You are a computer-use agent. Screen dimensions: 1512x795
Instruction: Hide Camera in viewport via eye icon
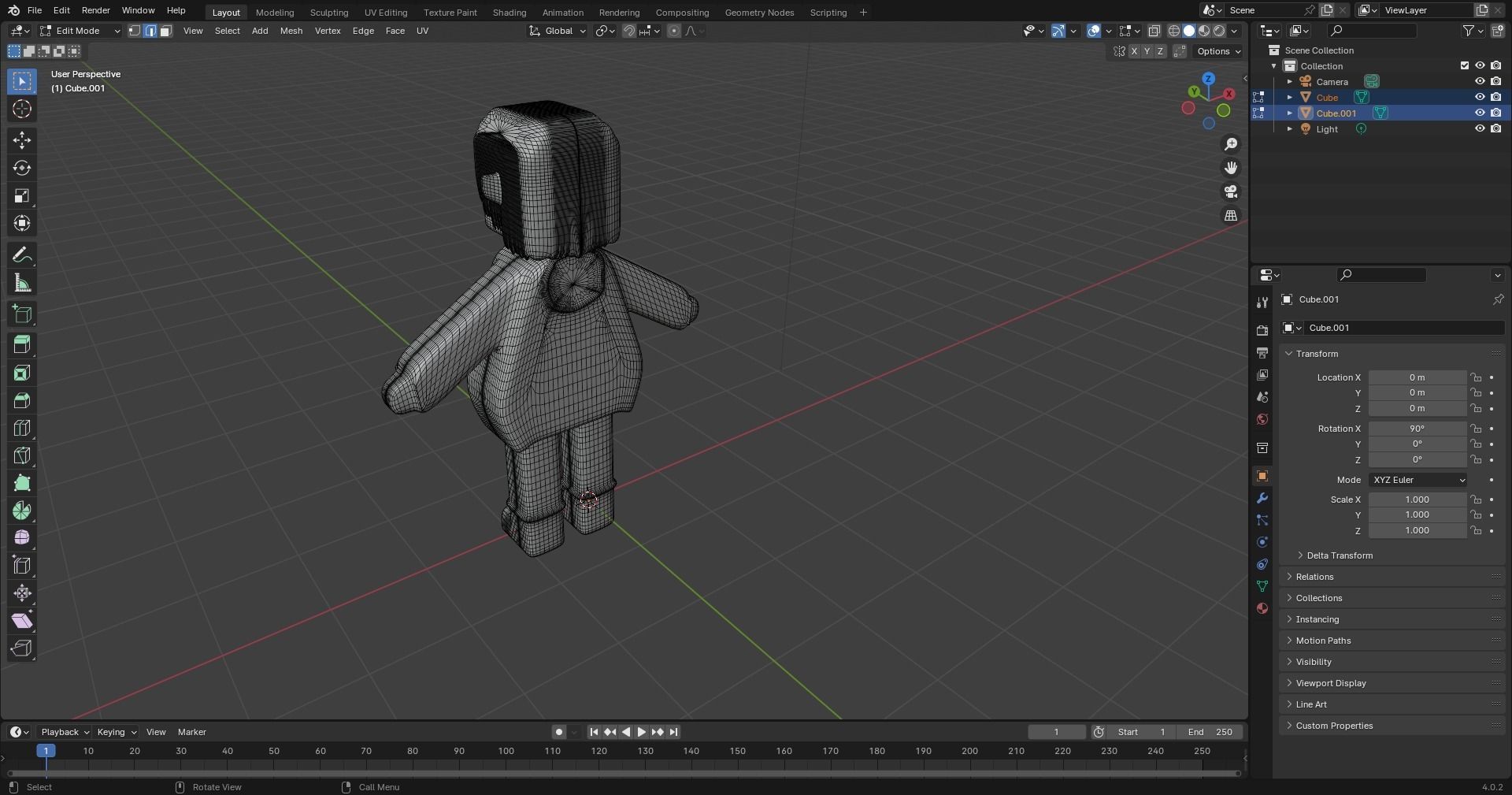pyautogui.click(x=1480, y=81)
